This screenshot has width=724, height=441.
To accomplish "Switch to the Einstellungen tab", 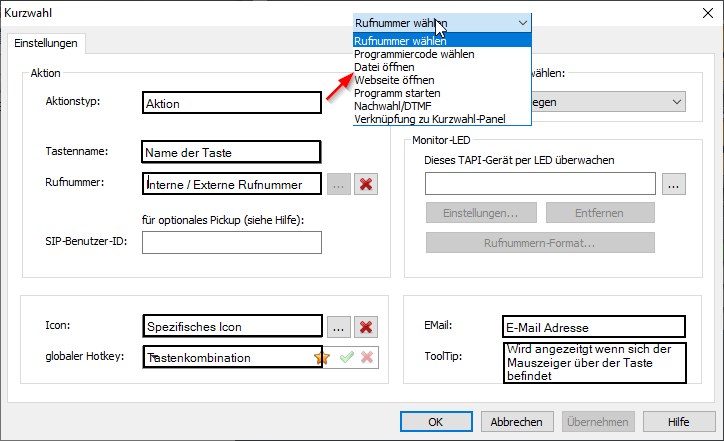I will pos(45,44).
